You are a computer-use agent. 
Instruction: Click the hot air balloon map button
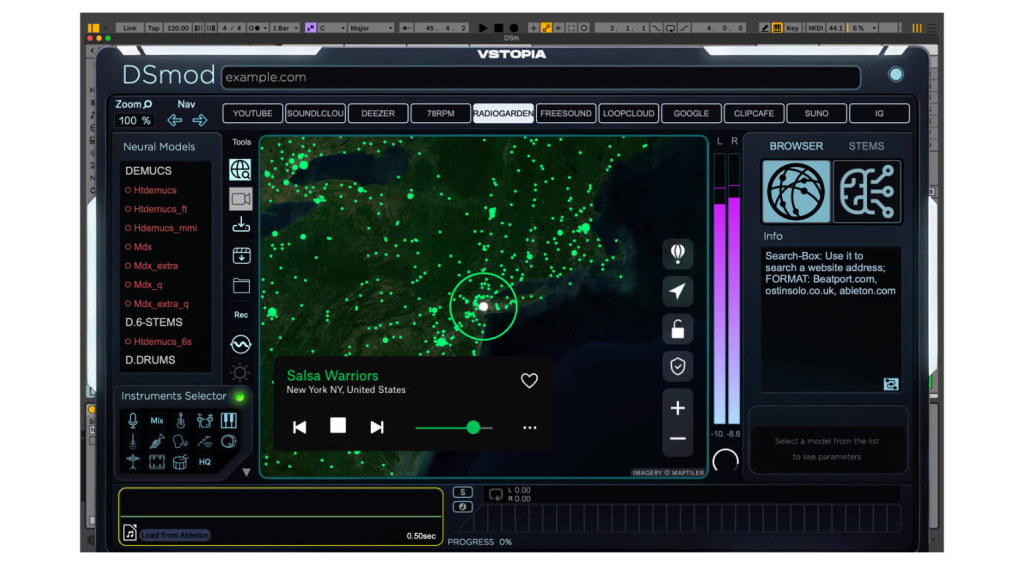(678, 253)
